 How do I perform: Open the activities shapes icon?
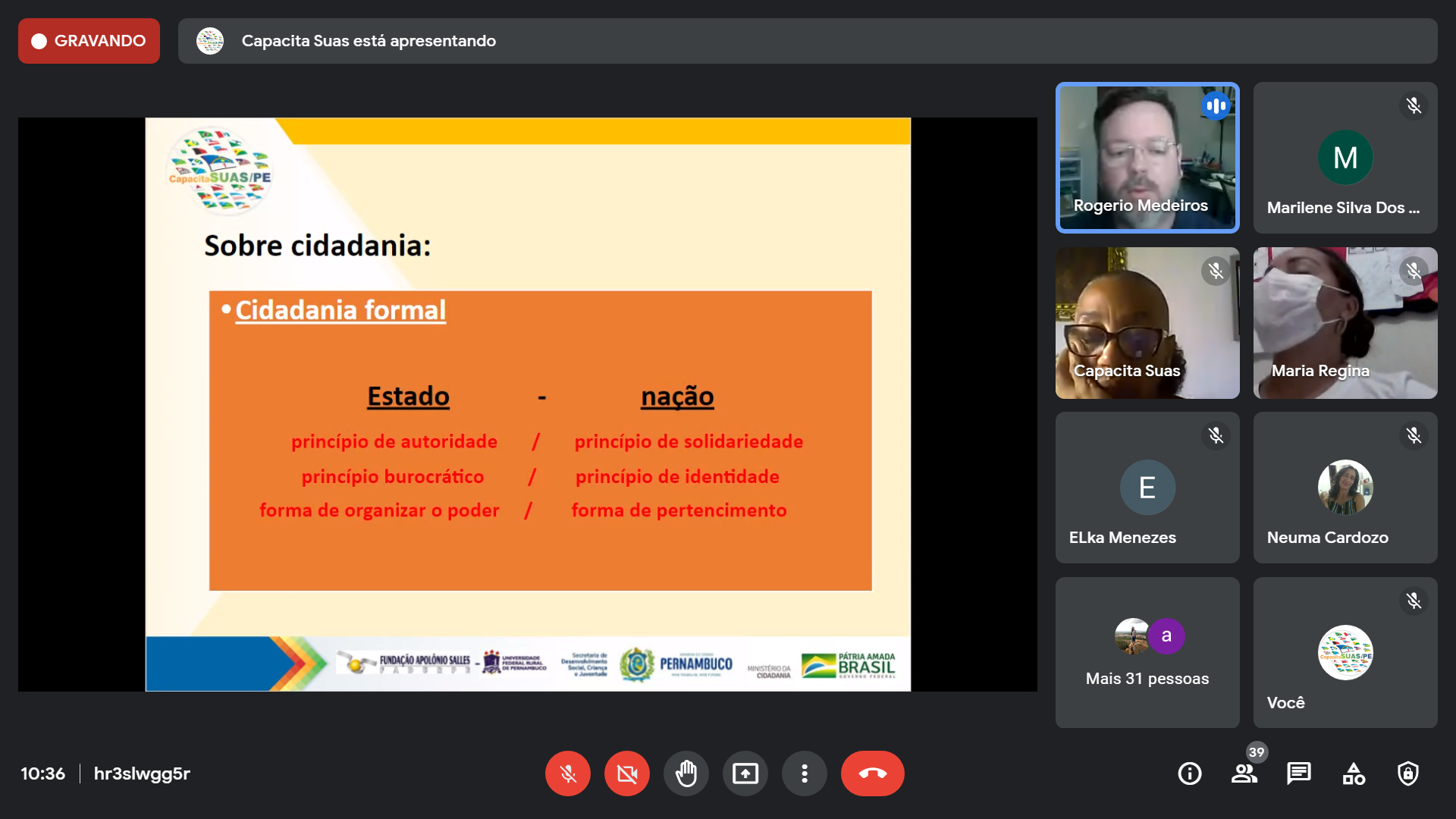click(1353, 773)
